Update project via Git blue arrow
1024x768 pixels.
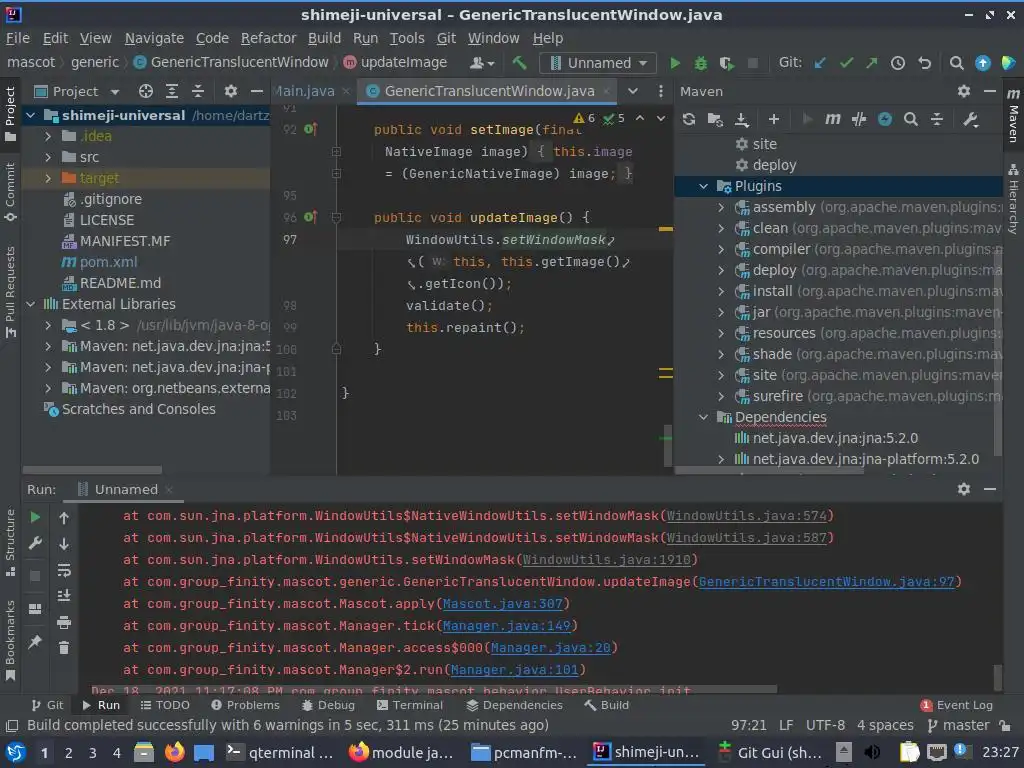(x=820, y=63)
